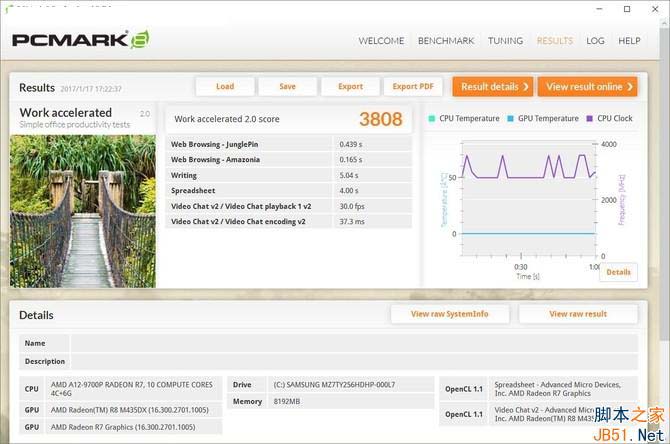Image resolution: width=670 pixels, height=444 pixels.
Task: Click the CPU Temperature legend swatch
Action: pyautogui.click(x=432, y=119)
